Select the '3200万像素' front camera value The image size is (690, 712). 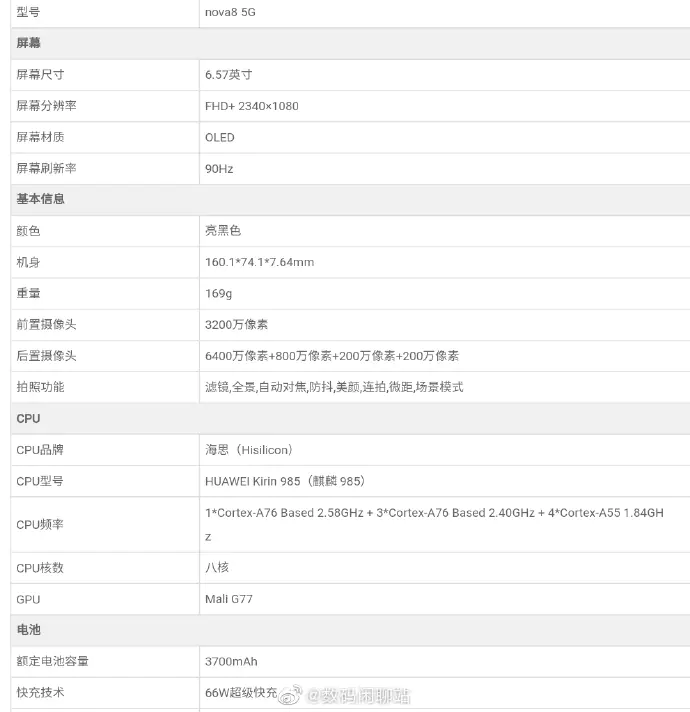236,324
